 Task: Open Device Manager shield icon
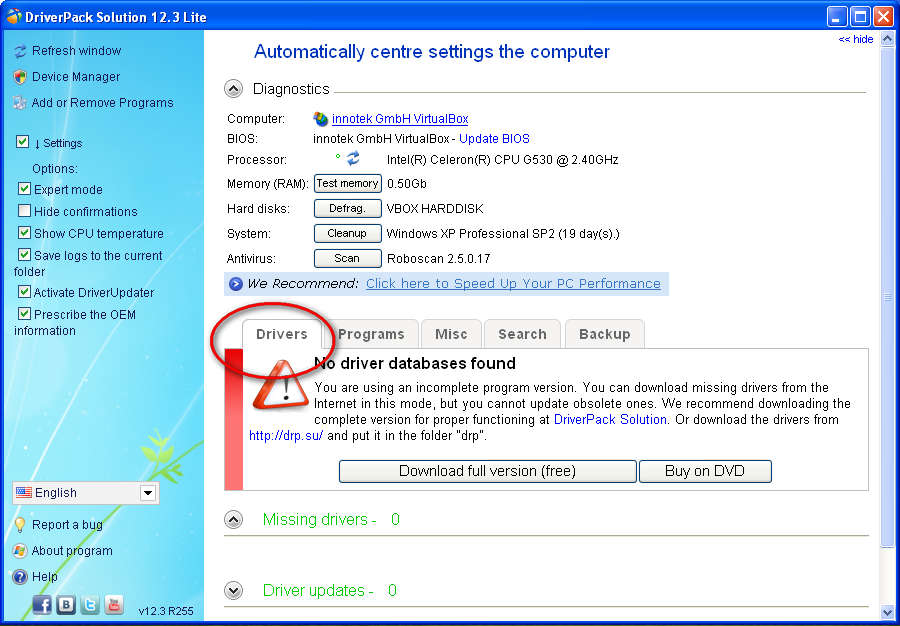(x=20, y=77)
